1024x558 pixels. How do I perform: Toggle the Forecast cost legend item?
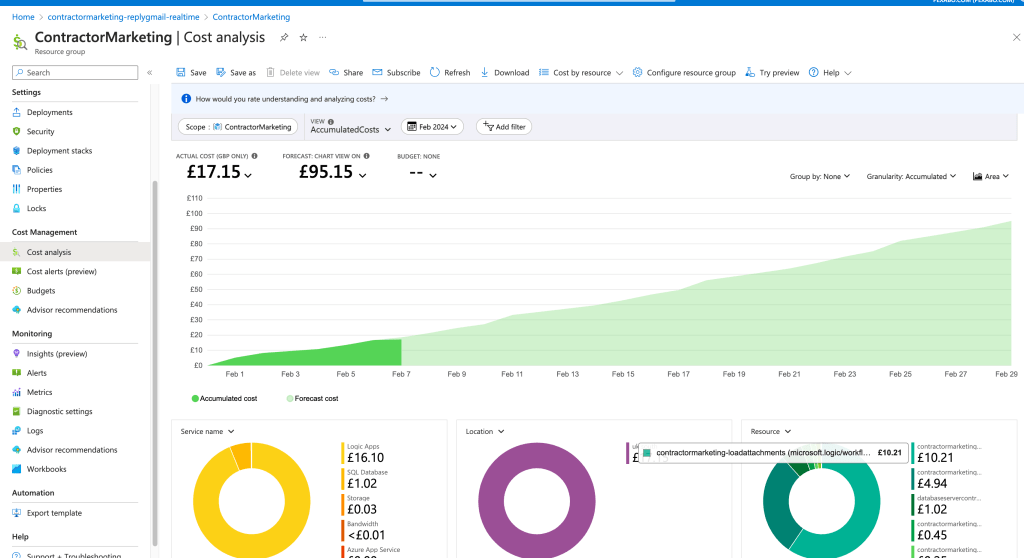(x=313, y=399)
